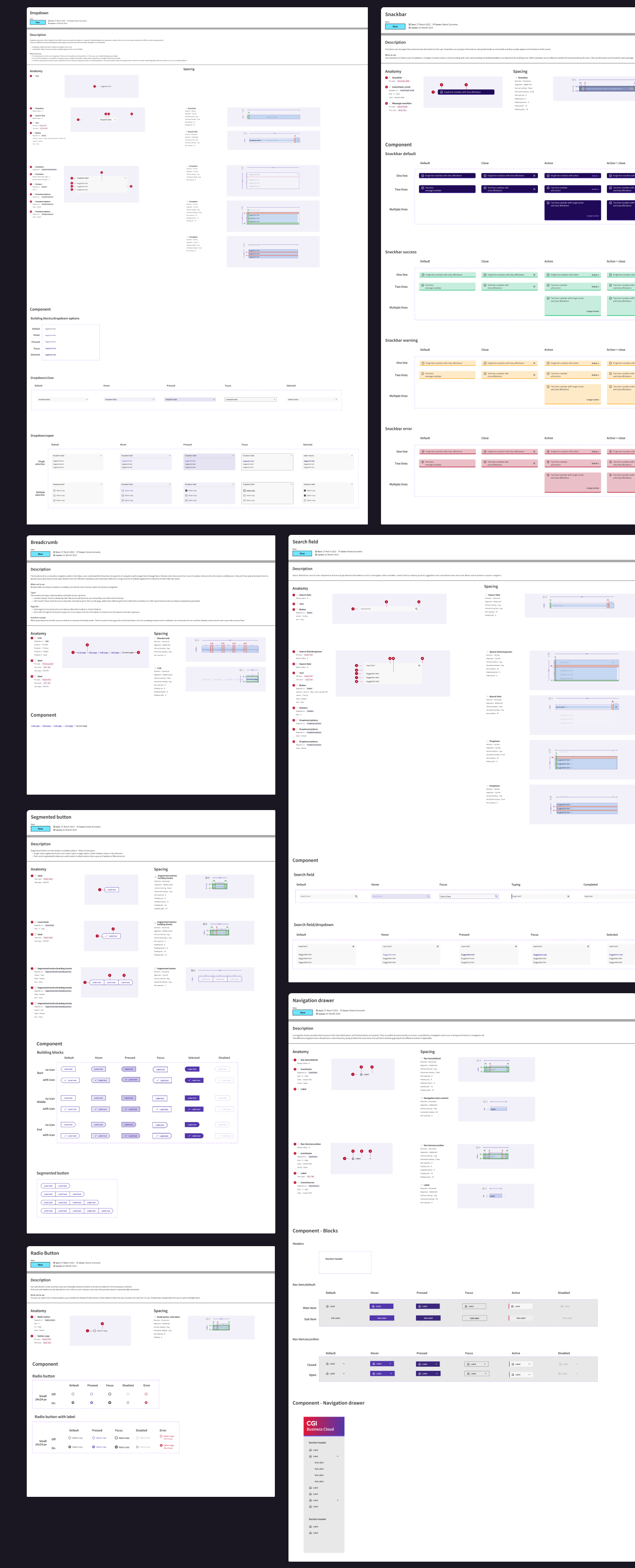Viewport: 635px width, 1568px height.
Task: Click info icon in warning Default one-line snackbar
Action: click(423, 363)
